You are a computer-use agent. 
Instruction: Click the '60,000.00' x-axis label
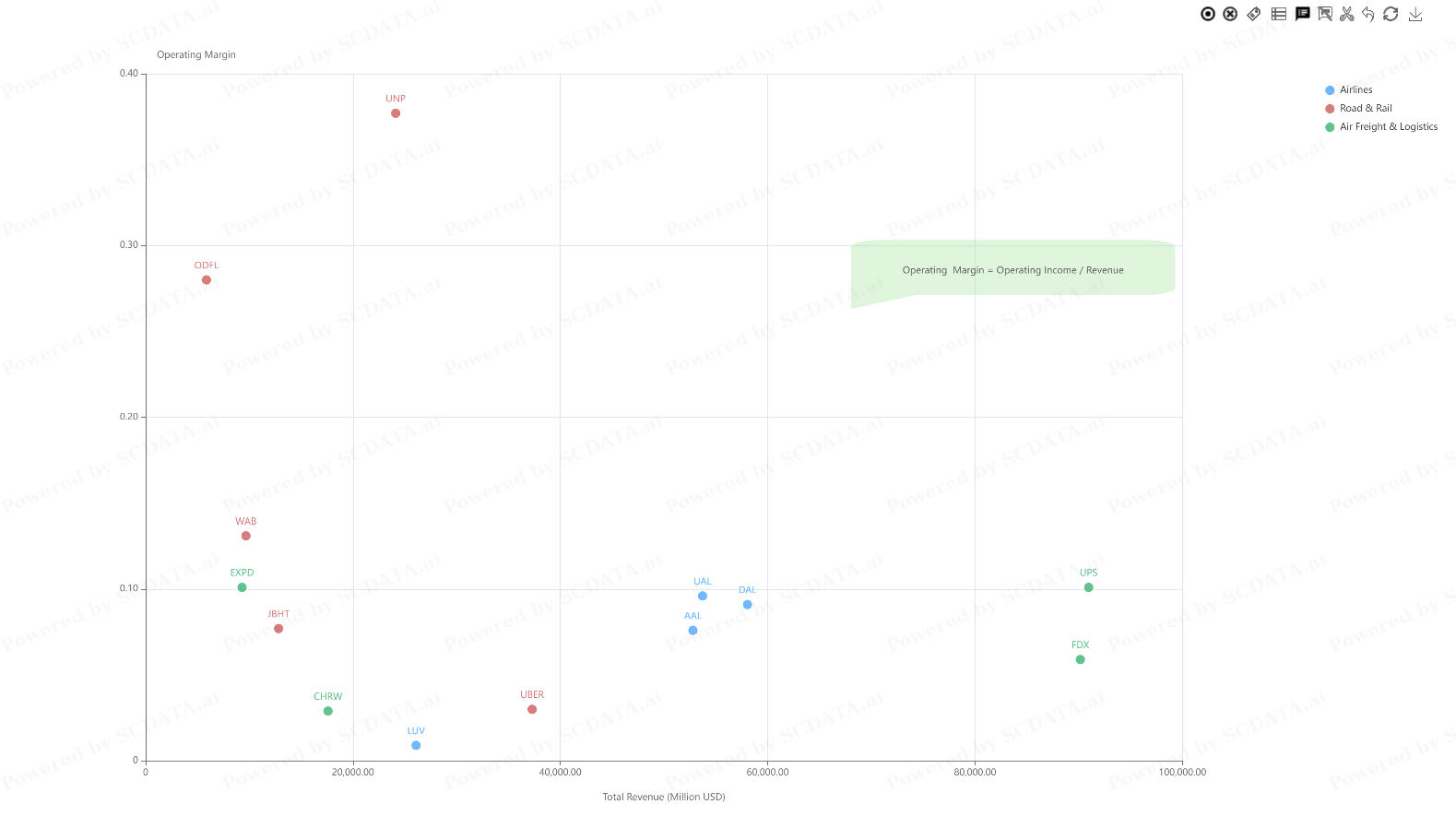click(x=768, y=773)
